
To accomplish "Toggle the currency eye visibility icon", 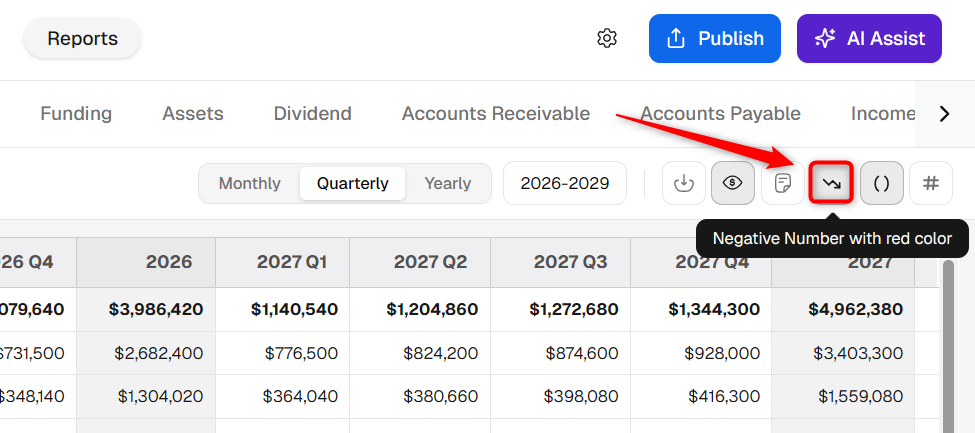I will 733,183.
